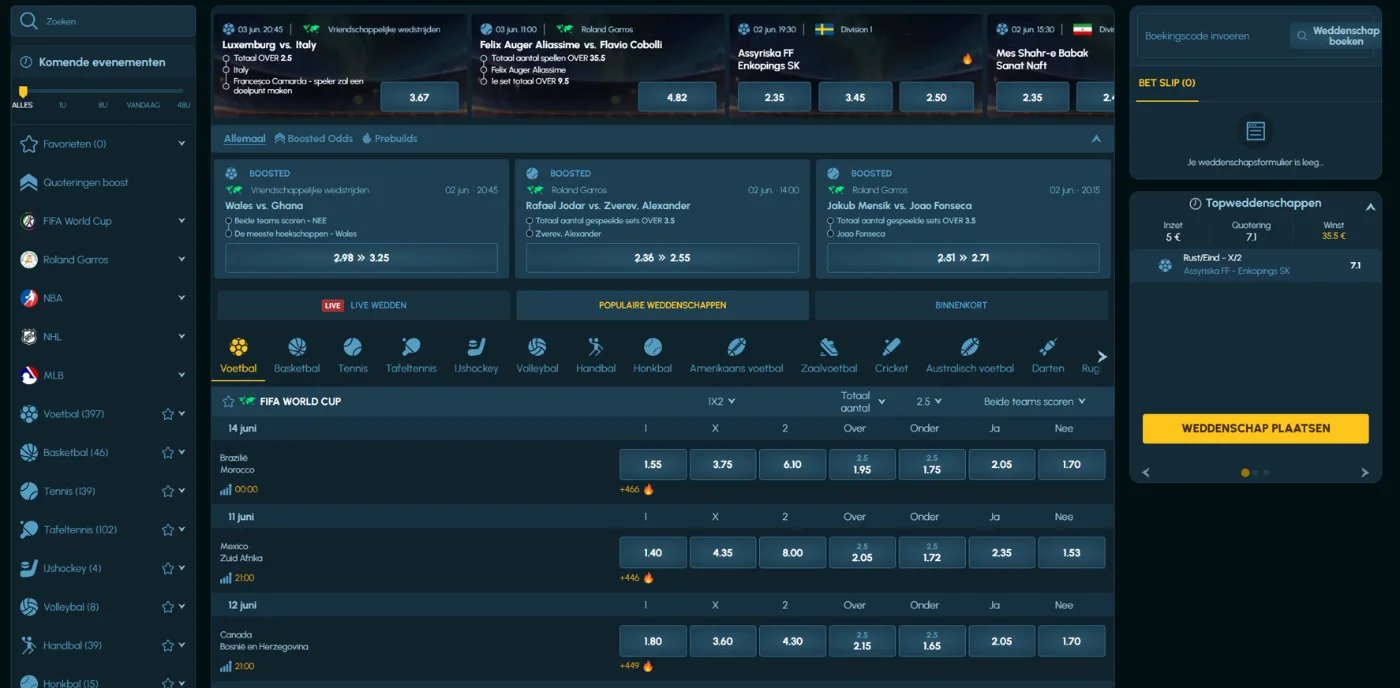Open statistics icon for Mexico Zuid Afrika match
Image resolution: width=1400 pixels, height=688 pixels.
pos(226,578)
